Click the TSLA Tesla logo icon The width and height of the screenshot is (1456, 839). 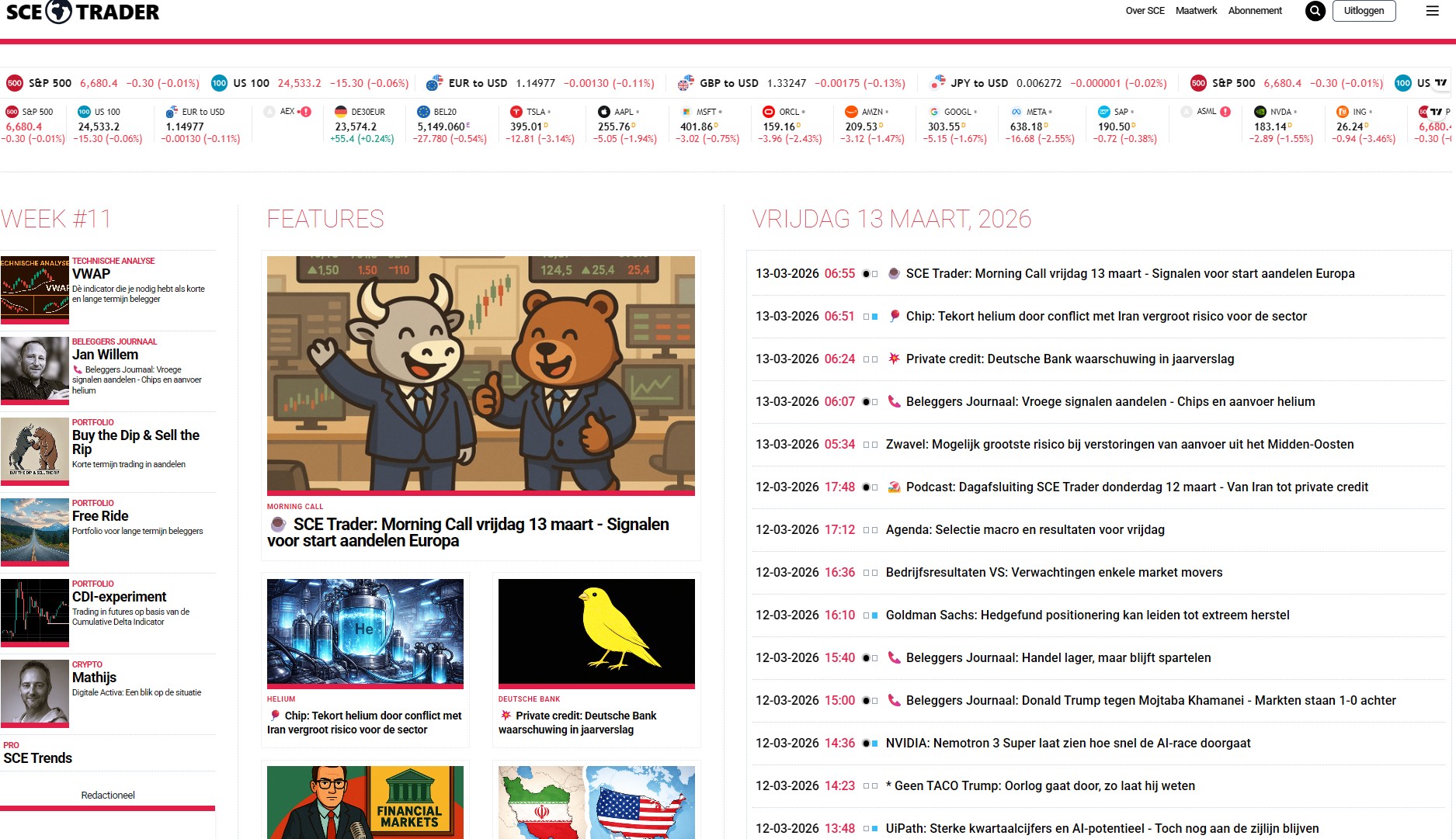[x=516, y=112]
